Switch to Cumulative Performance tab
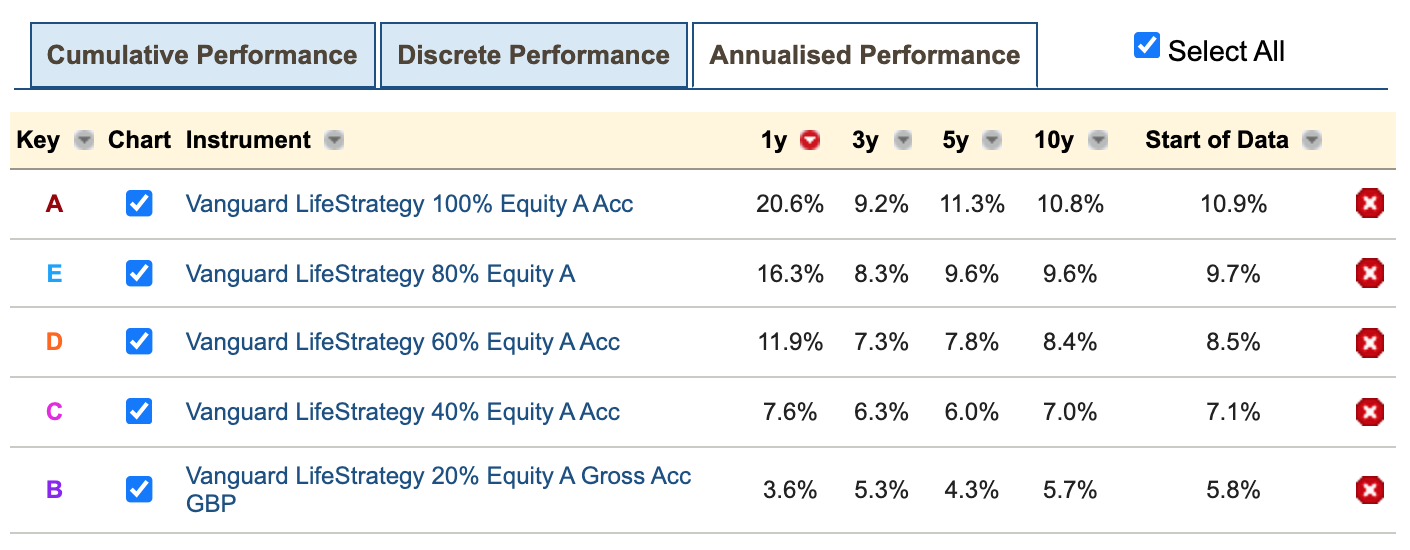This screenshot has width=1410, height=550. pyautogui.click(x=202, y=55)
